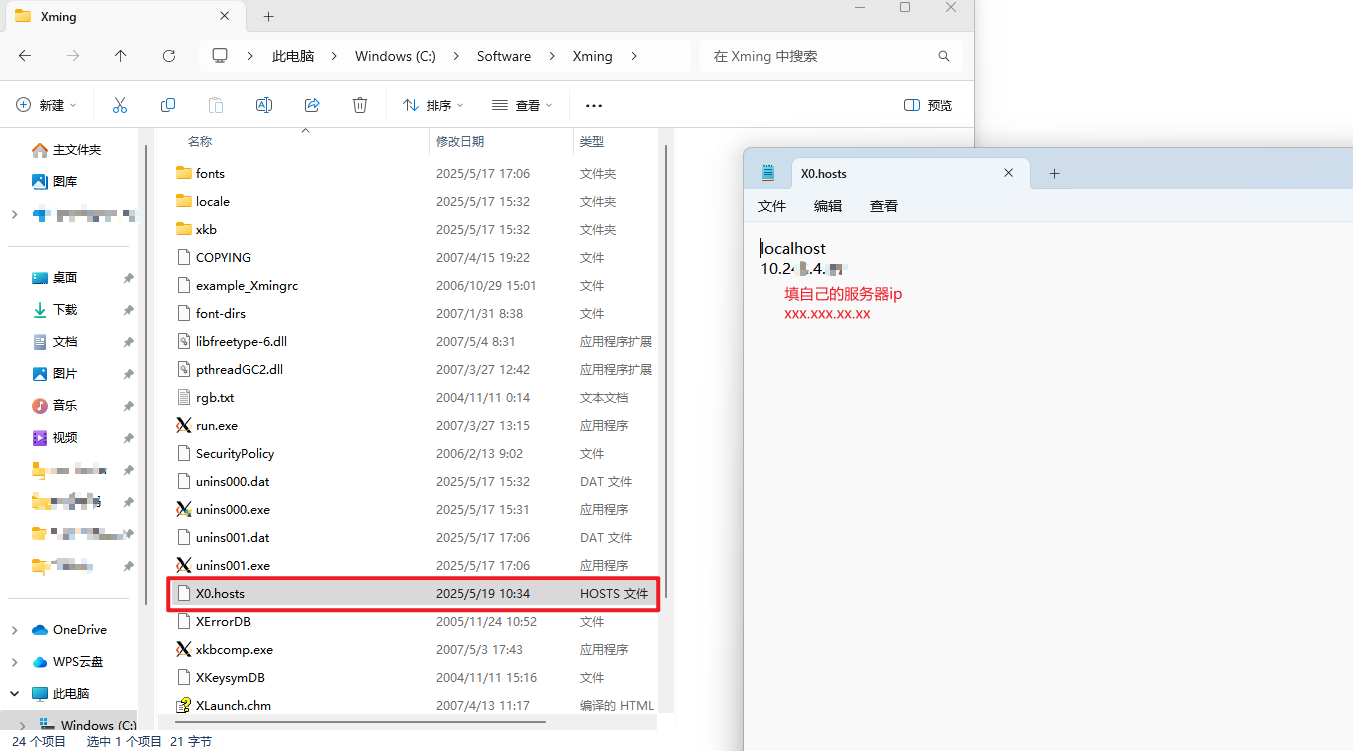Open the 新建 new item dropdown
Image resolution: width=1353 pixels, height=751 pixels.
coord(45,105)
